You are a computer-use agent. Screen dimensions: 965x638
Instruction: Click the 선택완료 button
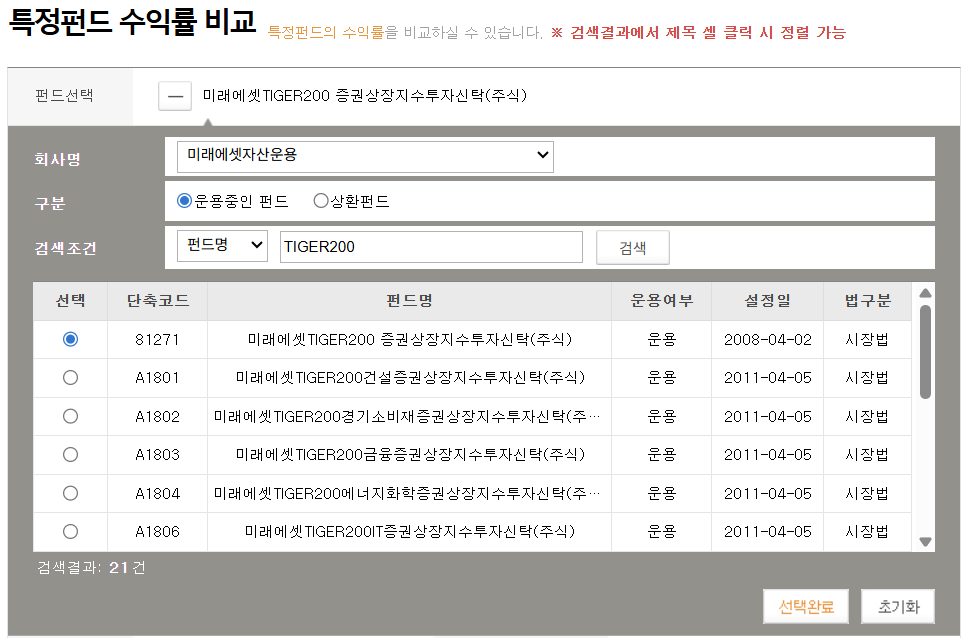pos(806,607)
